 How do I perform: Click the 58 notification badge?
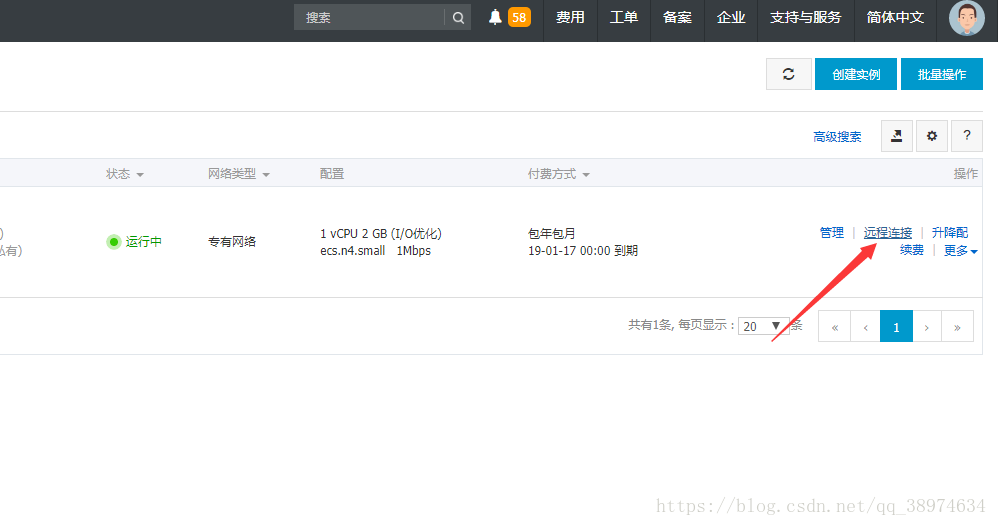click(519, 17)
